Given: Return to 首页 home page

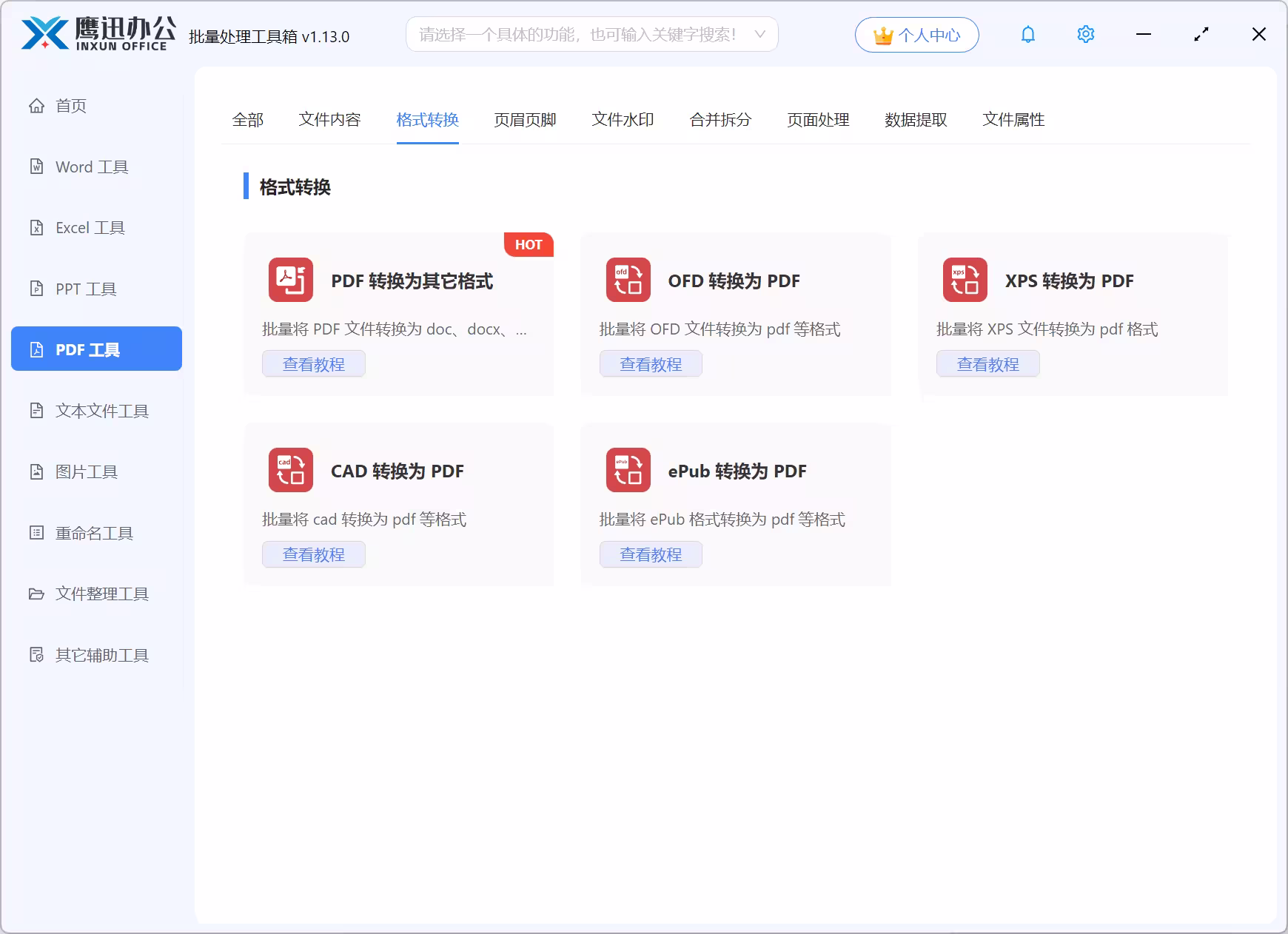Looking at the screenshot, I should click(x=70, y=106).
